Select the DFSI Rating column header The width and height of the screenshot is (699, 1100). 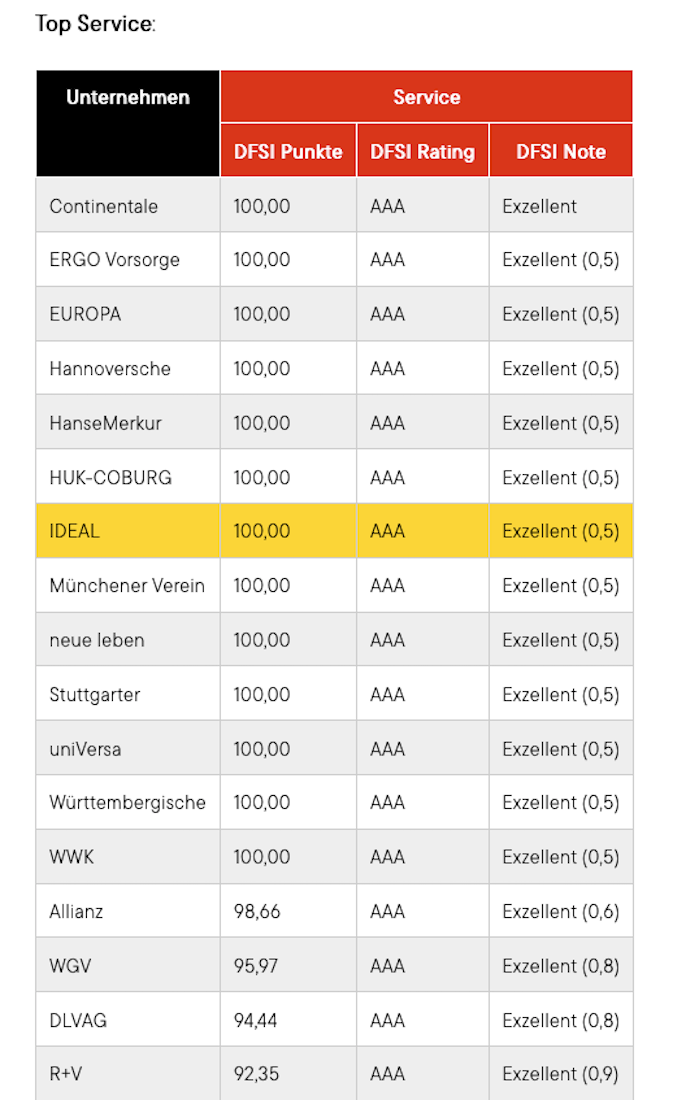point(422,152)
